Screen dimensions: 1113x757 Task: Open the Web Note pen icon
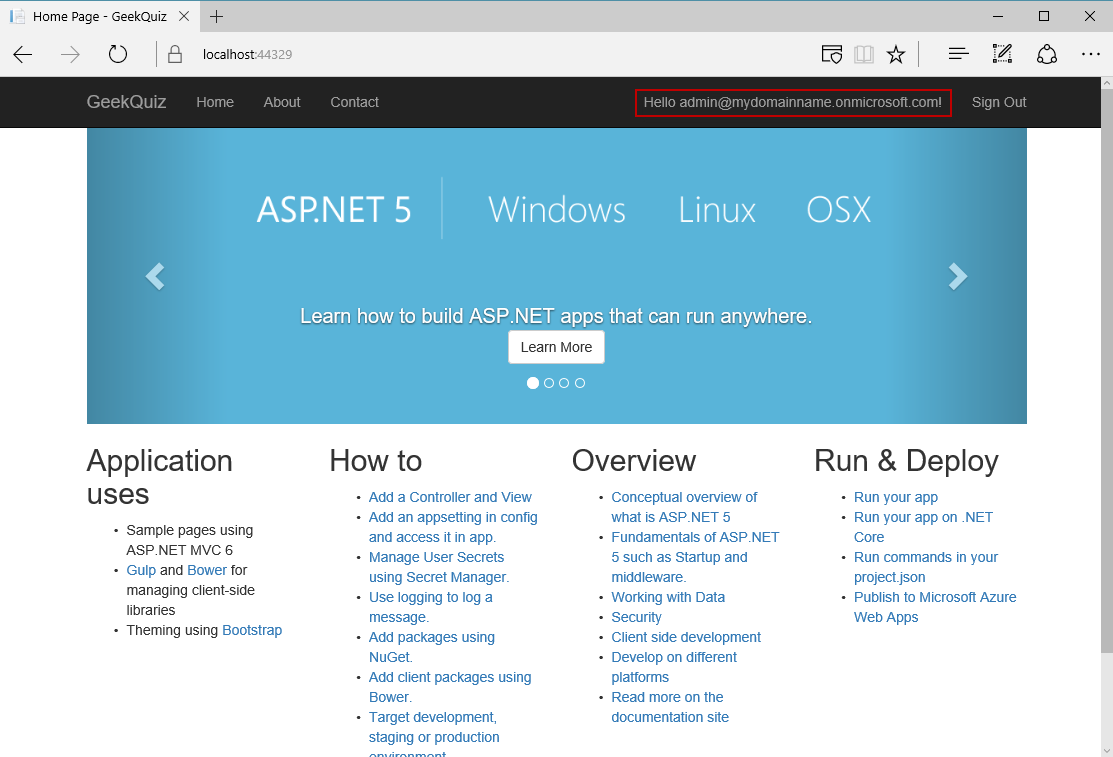(x=1002, y=55)
